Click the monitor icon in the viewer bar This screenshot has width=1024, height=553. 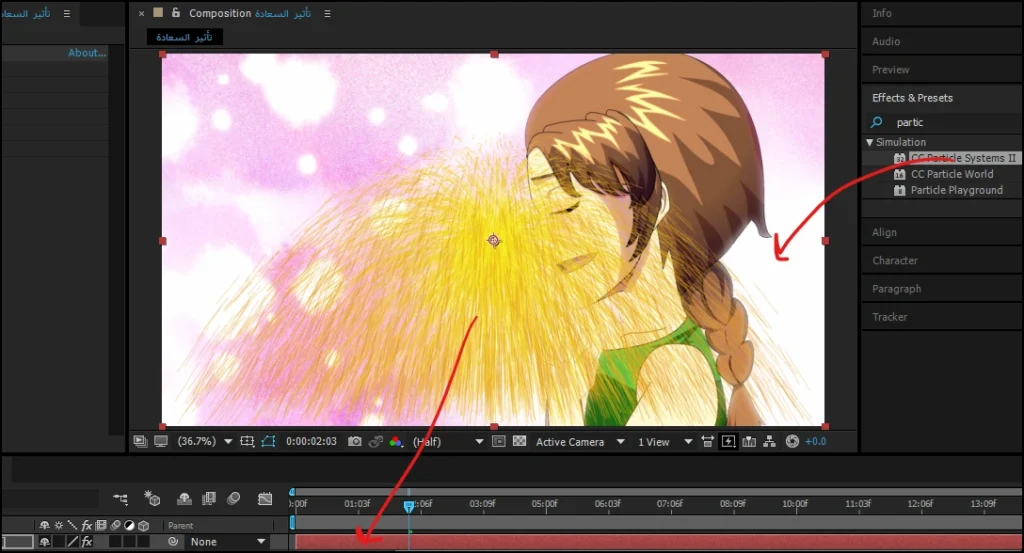161,441
